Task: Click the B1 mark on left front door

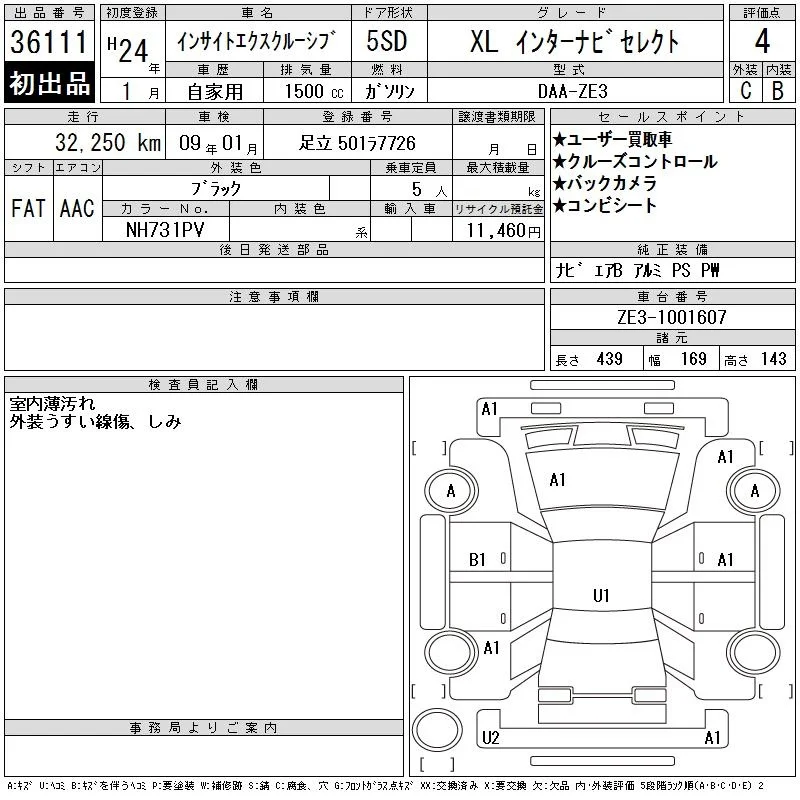Action: 477,560
